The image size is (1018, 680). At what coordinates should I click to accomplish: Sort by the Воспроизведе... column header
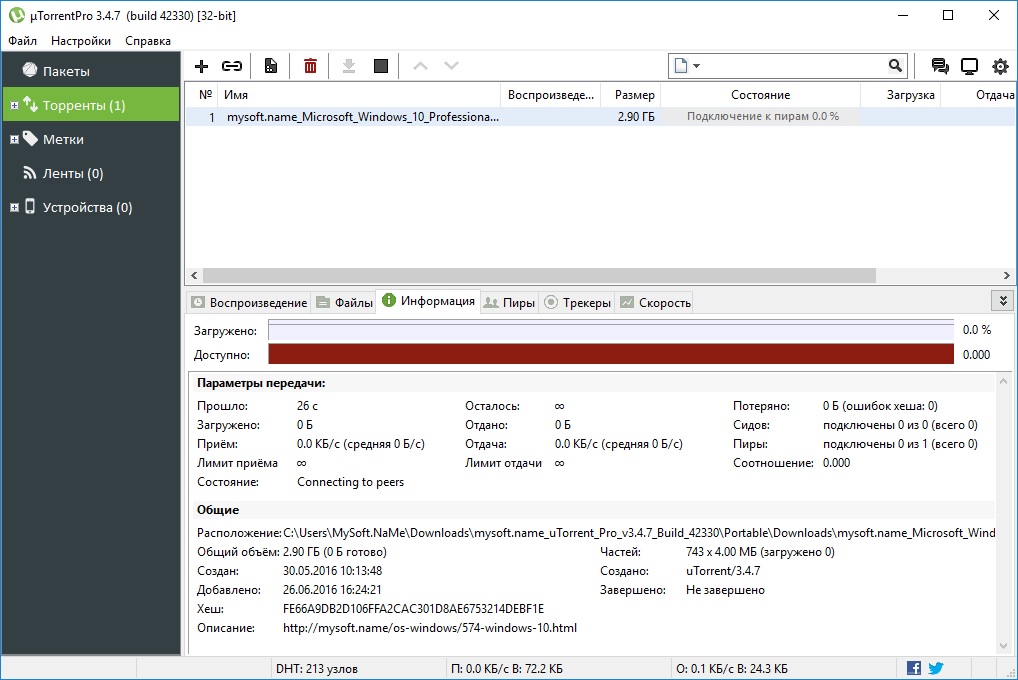[551, 95]
